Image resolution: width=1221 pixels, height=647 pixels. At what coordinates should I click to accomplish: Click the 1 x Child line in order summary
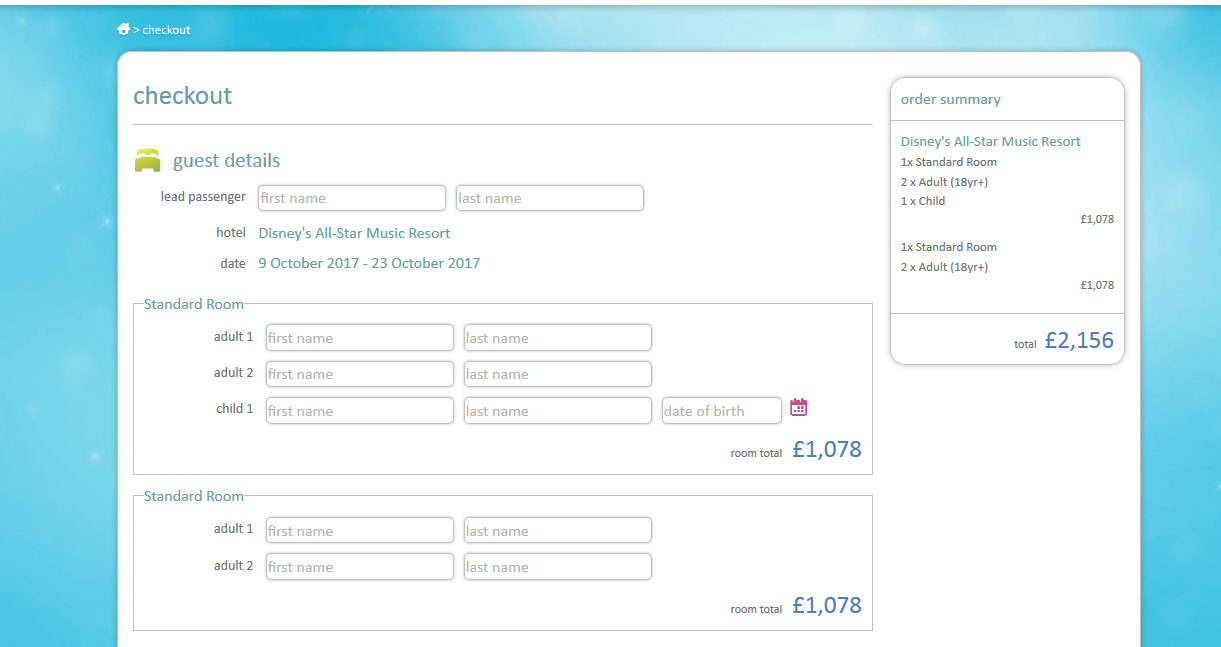(x=923, y=201)
